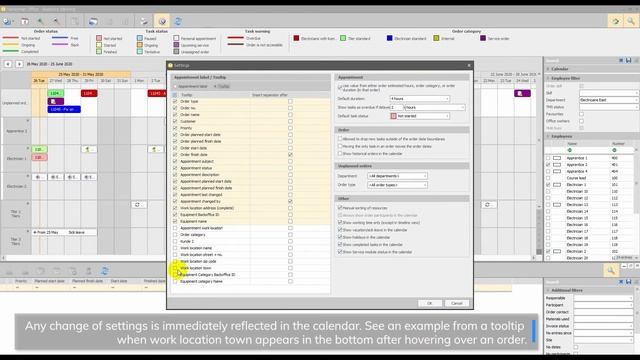
Task: Click the magnifier search icon at top-right toolbar
Action: [x=631, y=21]
